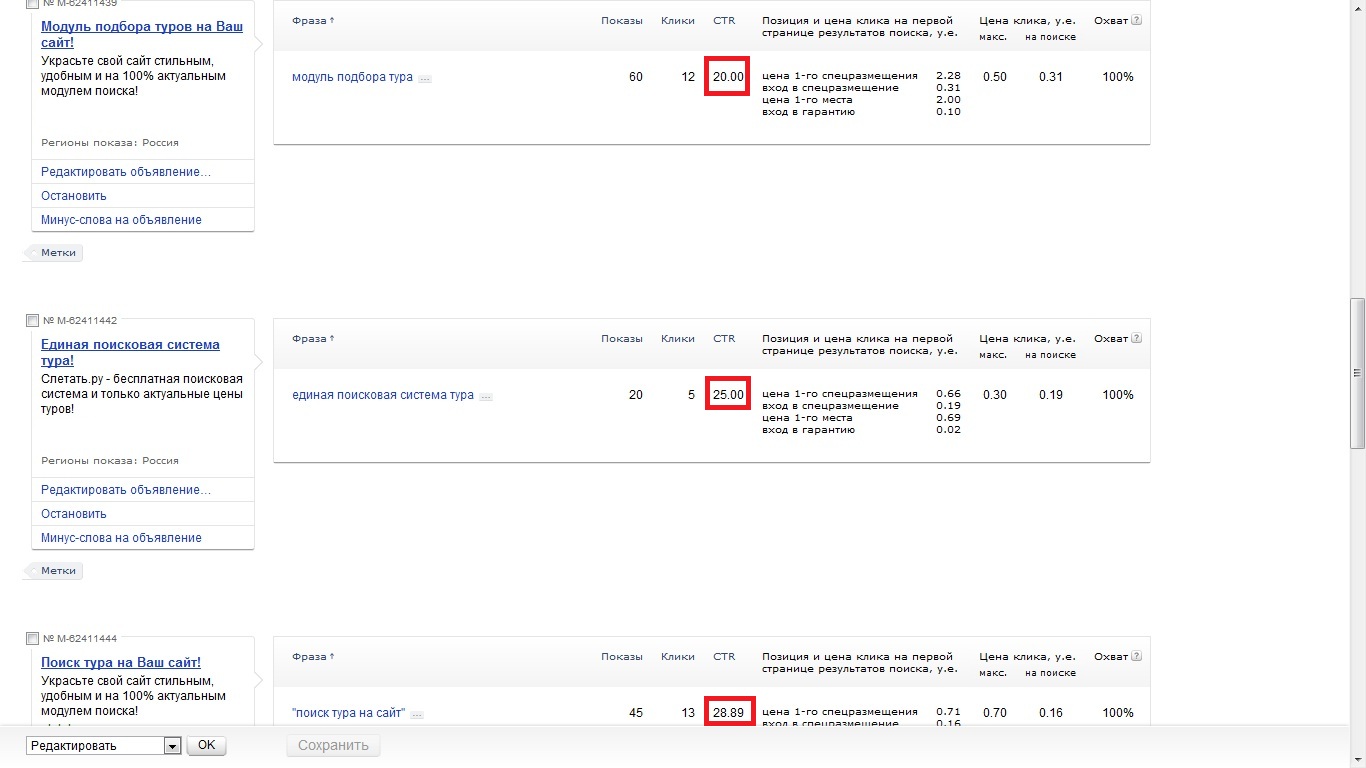The width and height of the screenshot is (1366, 768).
Task: Click the help icon beside Охват for ad M-62411442
Action: (1136, 338)
